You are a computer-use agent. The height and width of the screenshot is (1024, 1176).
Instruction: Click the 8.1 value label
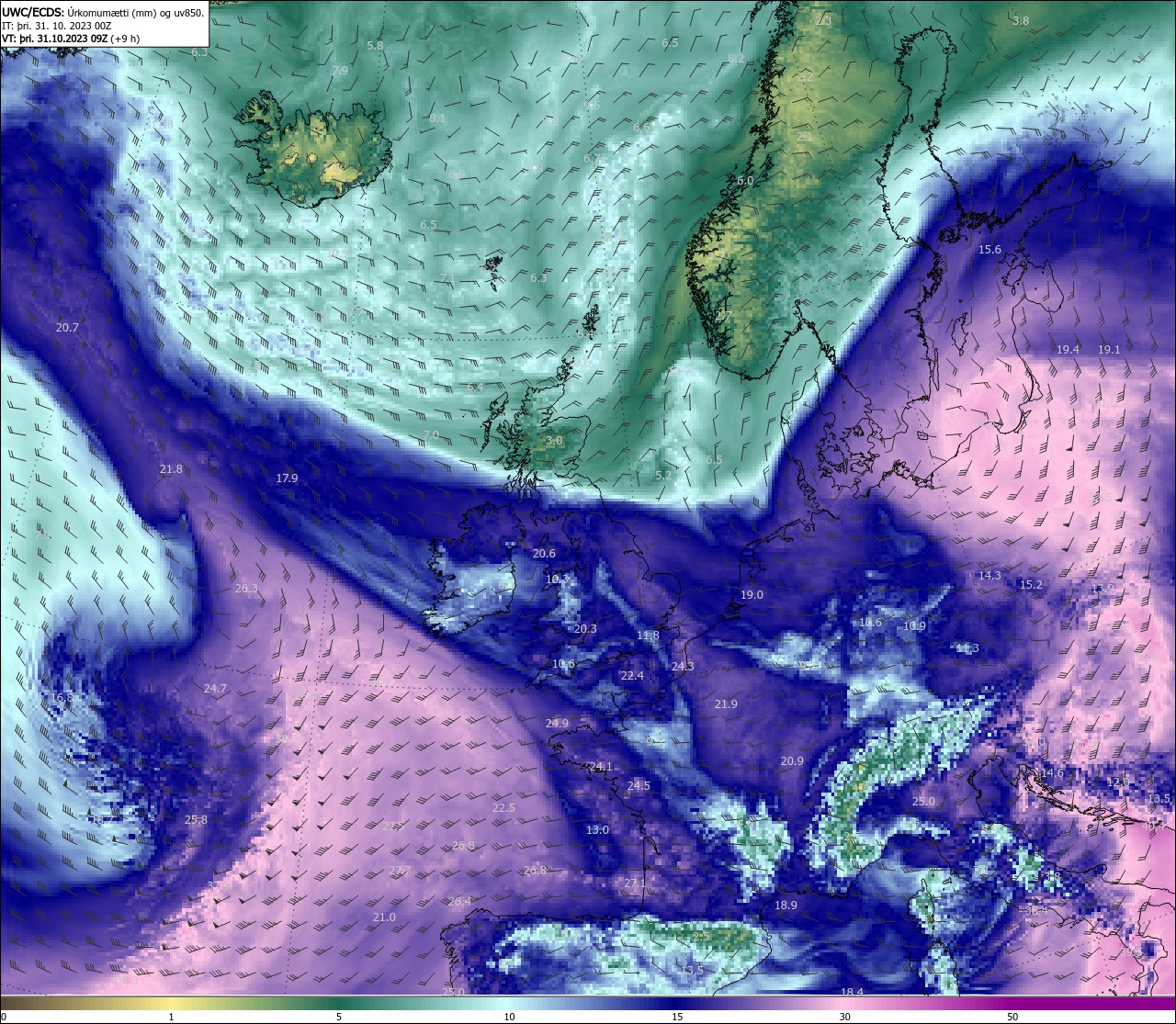437,118
